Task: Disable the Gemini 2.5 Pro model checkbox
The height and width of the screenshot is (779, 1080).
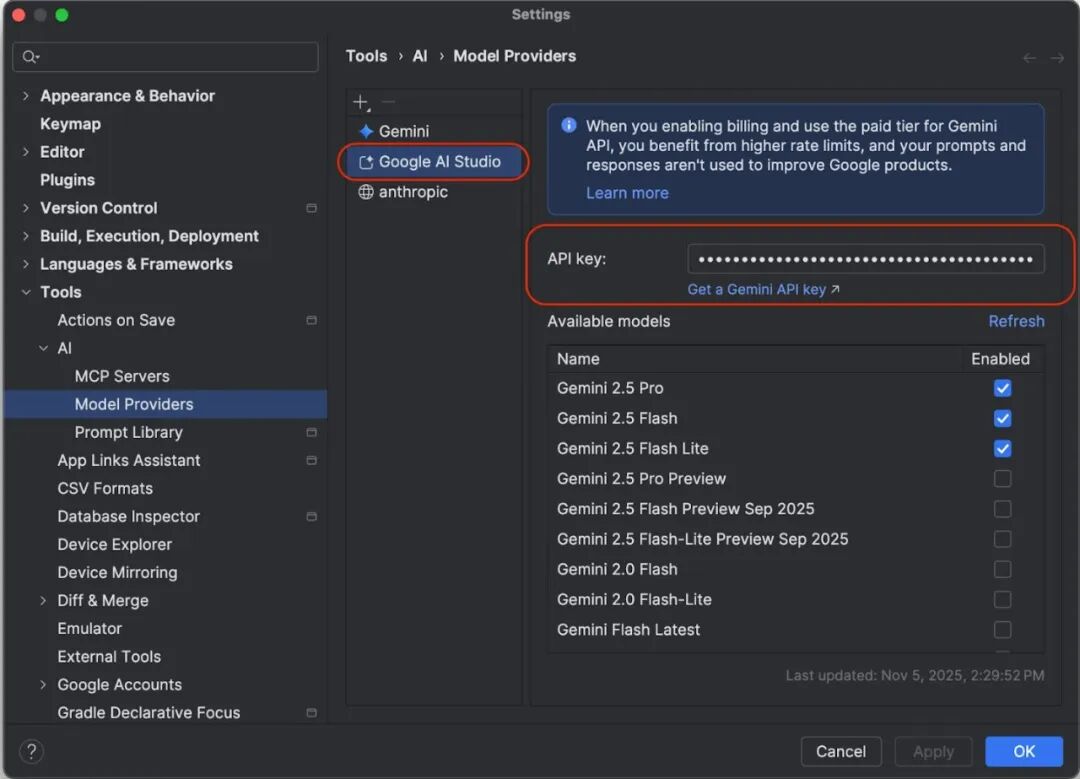Action: 1002,388
